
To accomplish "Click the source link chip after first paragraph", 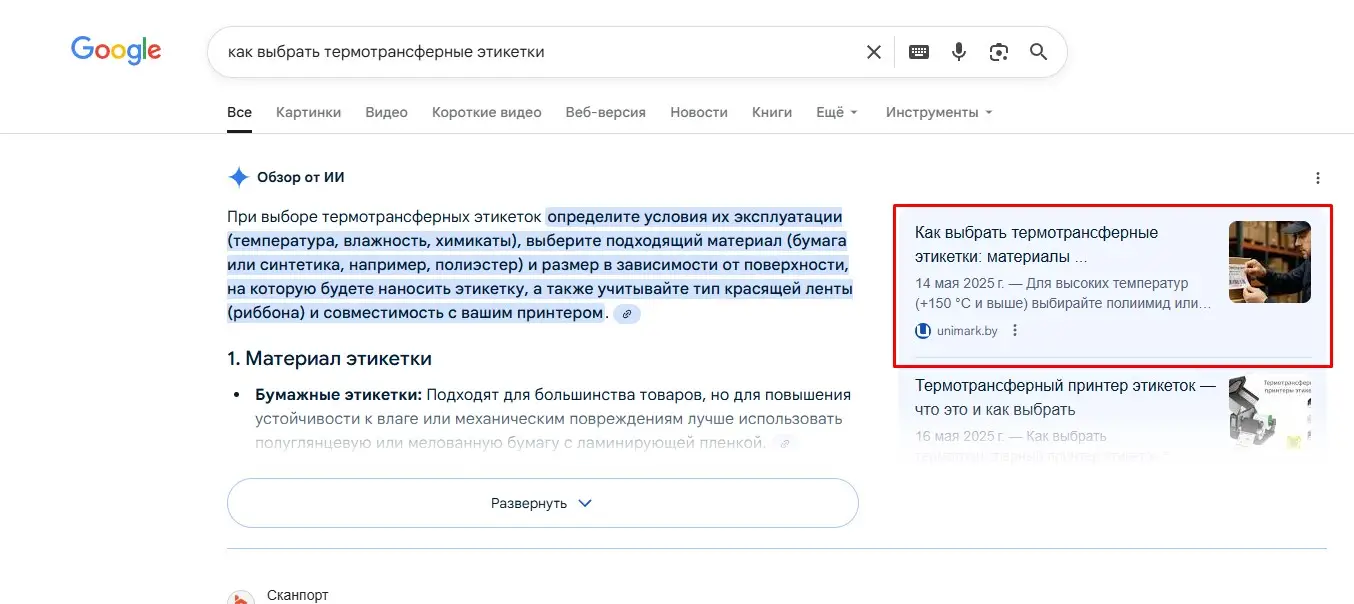I will pyautogui.click(x=627, y=314).
